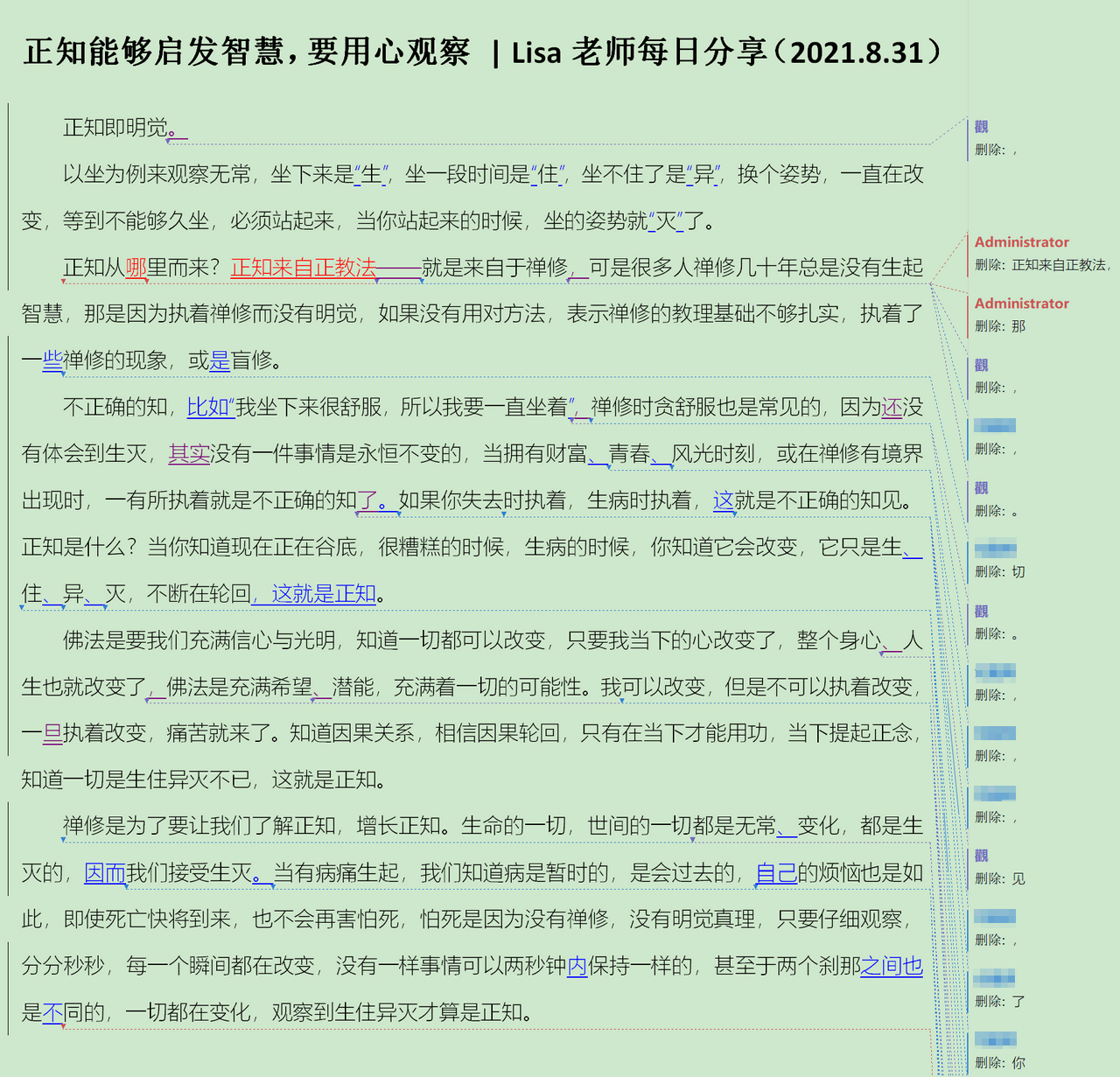Click the red underlined text 正知来自正教法
This screenshot has height=1077, width=1120.
(x=303, y=268)
